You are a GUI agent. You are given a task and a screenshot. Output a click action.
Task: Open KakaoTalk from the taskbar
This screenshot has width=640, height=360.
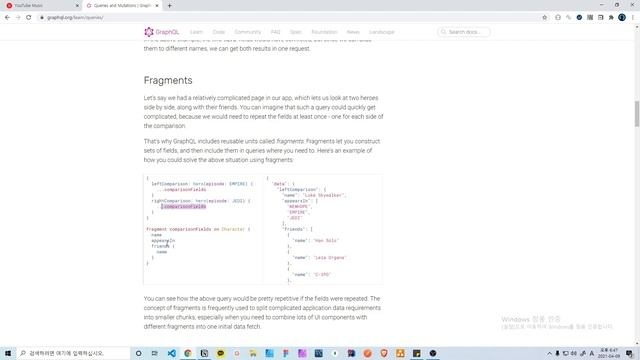220,353
